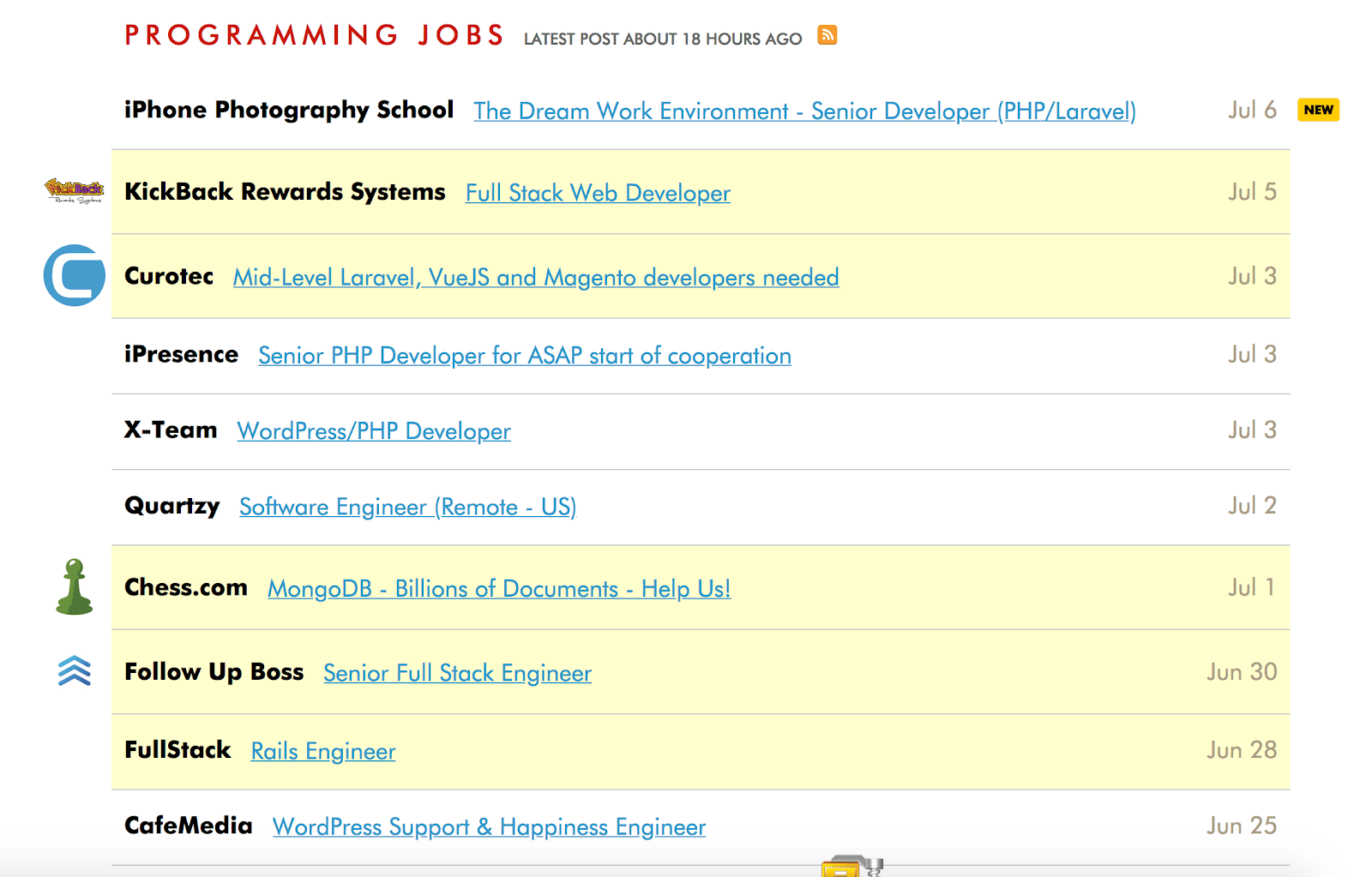Open the WordPress/PHP Developer listing
Screen dimensions: 1372x877
point(374,431)
